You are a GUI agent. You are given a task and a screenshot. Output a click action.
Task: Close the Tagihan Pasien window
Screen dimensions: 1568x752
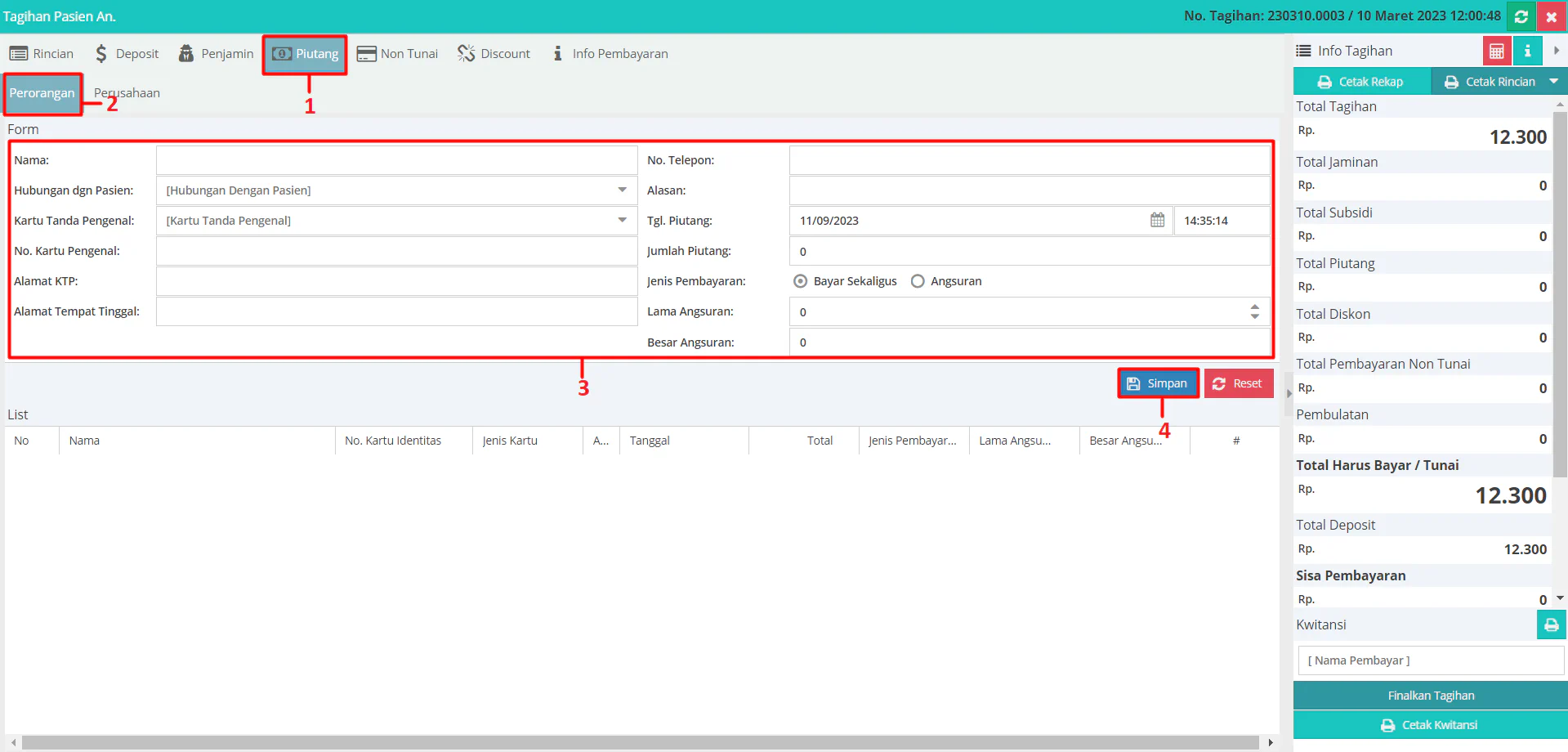[1551, 16]
